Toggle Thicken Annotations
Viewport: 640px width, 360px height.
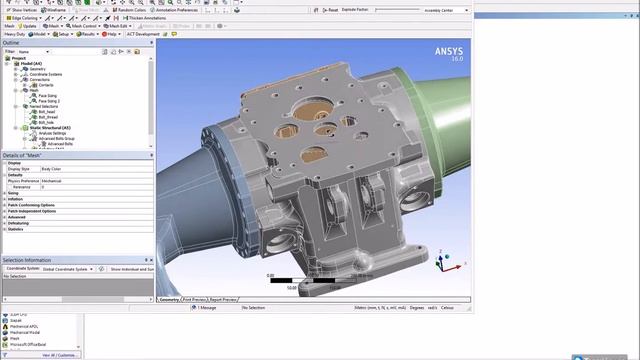pos(144,18)
